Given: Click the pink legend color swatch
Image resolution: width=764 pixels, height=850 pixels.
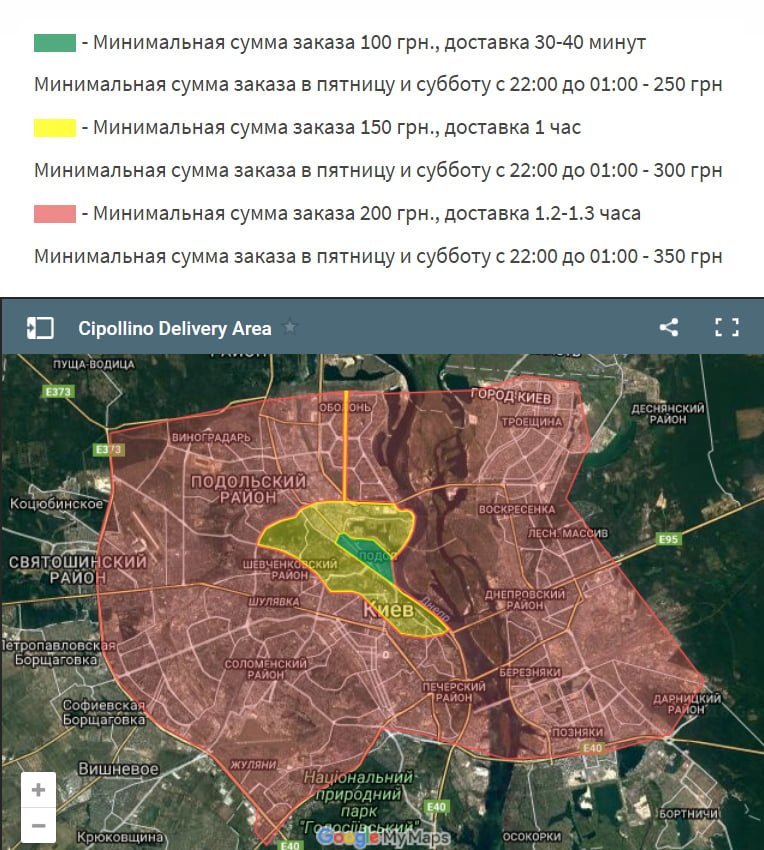Looking at the screenshot, I should 55,213.
